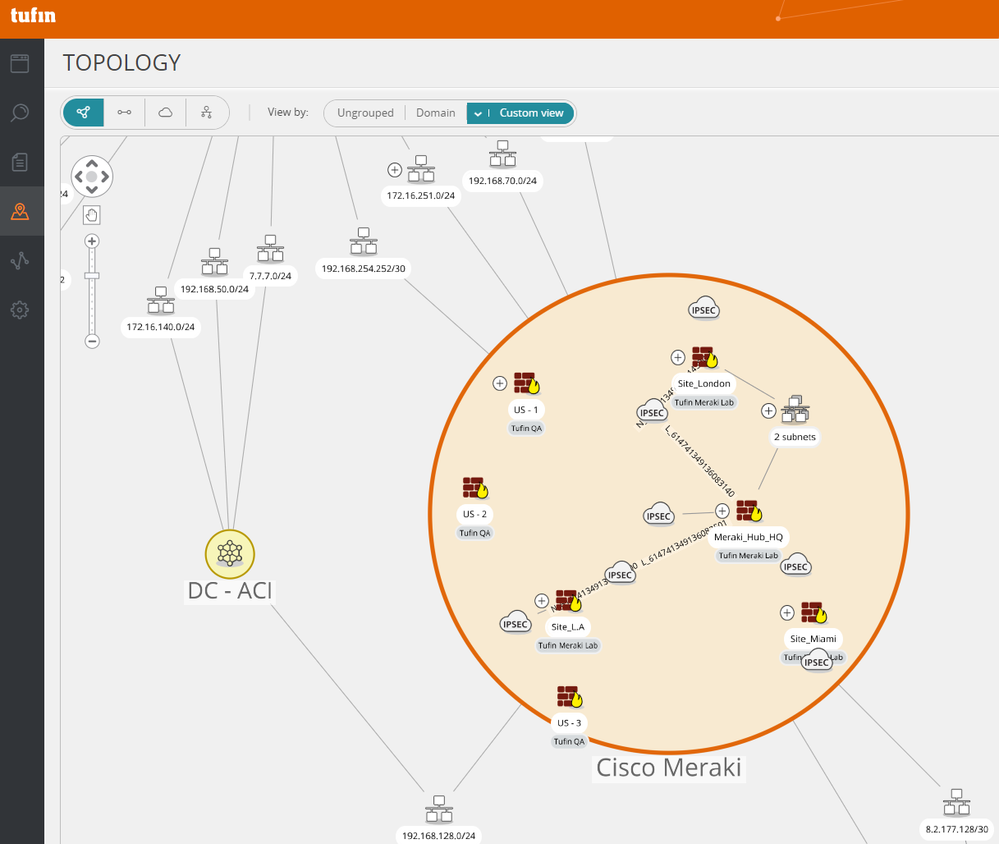Select the cloud view toolbar button
This screenshot has height=844, width=999.
click(x=165, y=113)
